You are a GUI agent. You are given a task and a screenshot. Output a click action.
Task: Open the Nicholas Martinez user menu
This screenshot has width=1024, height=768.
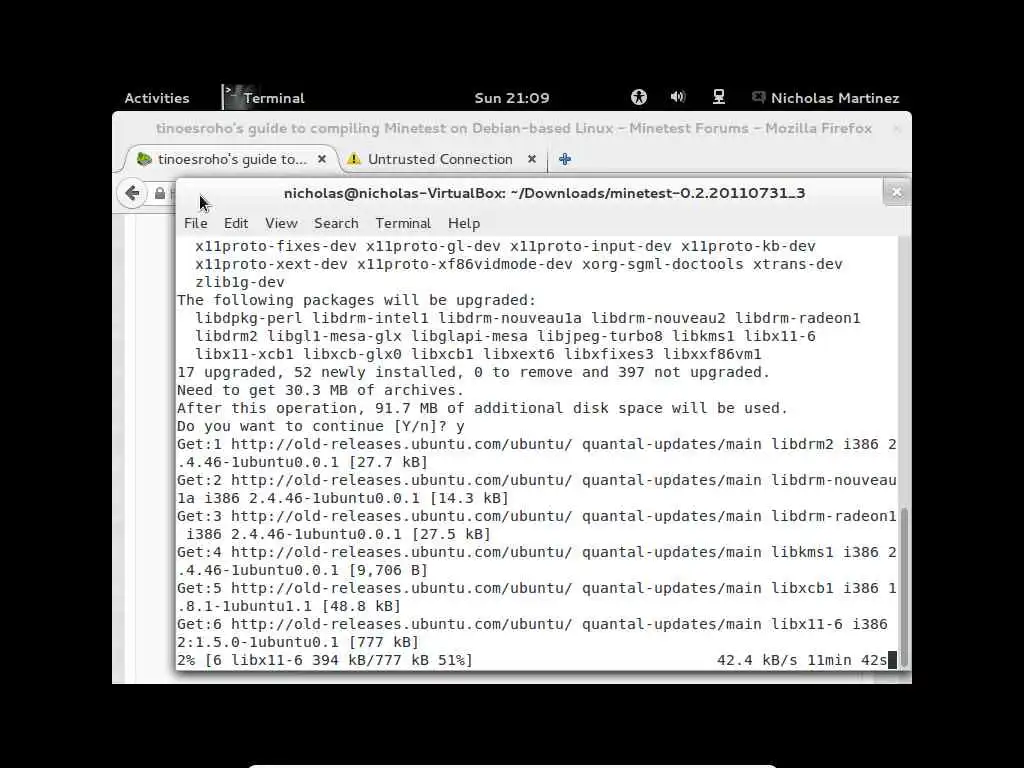tap(835, 98)
